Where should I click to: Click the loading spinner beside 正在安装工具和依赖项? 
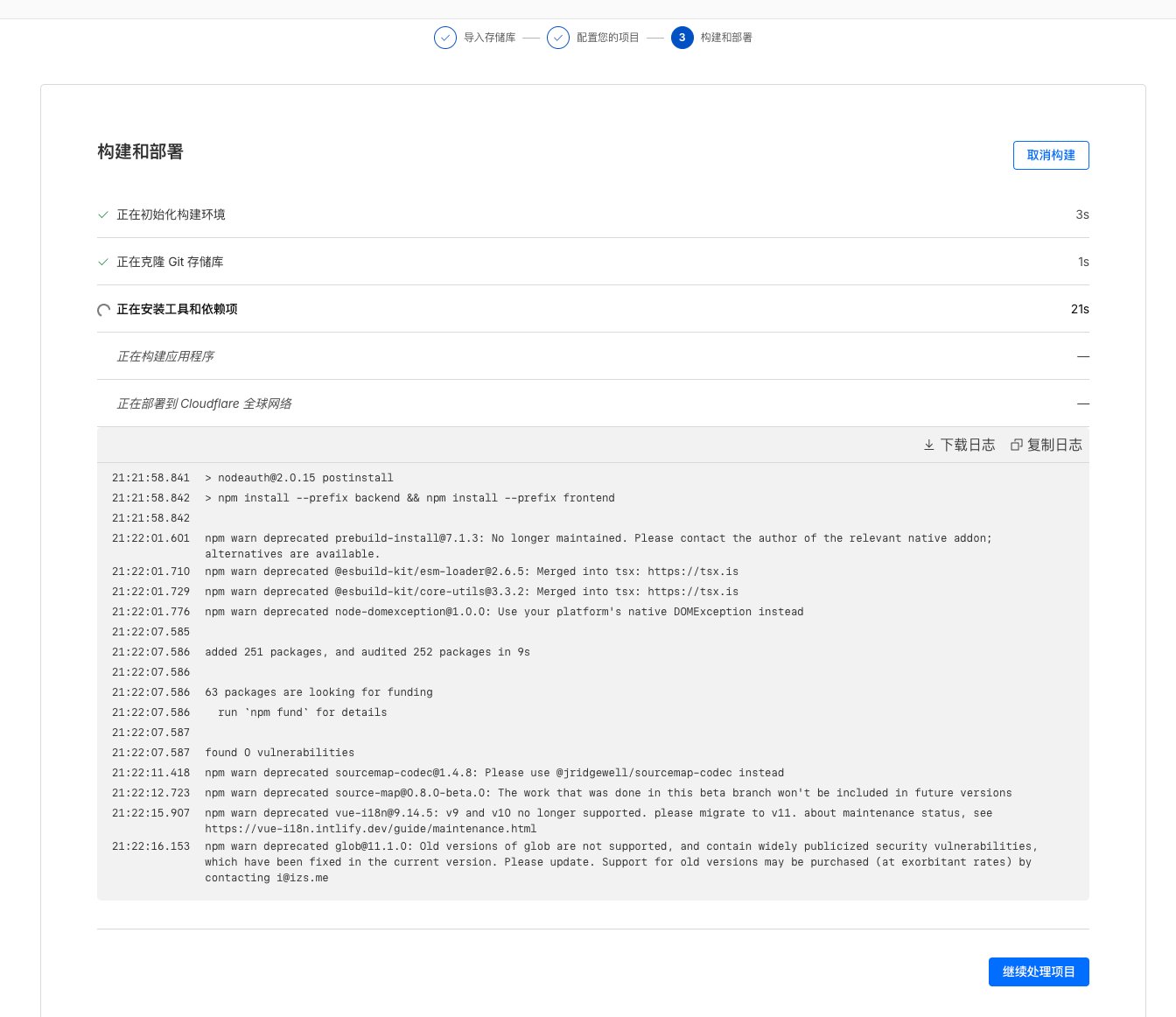(103, 310)
